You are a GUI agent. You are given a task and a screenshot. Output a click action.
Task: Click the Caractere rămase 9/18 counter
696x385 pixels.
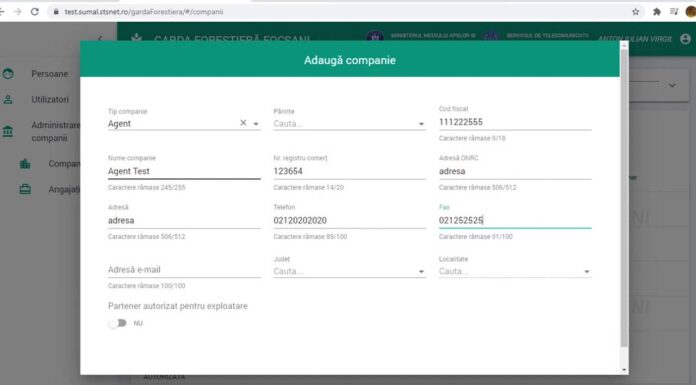pos(472,138)
